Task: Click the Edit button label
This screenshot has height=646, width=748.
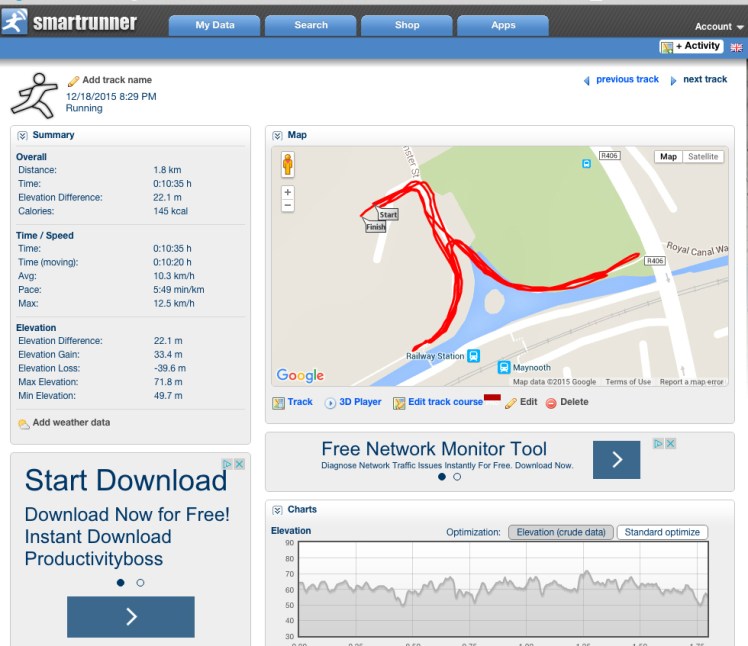Action: pos(528,402)
